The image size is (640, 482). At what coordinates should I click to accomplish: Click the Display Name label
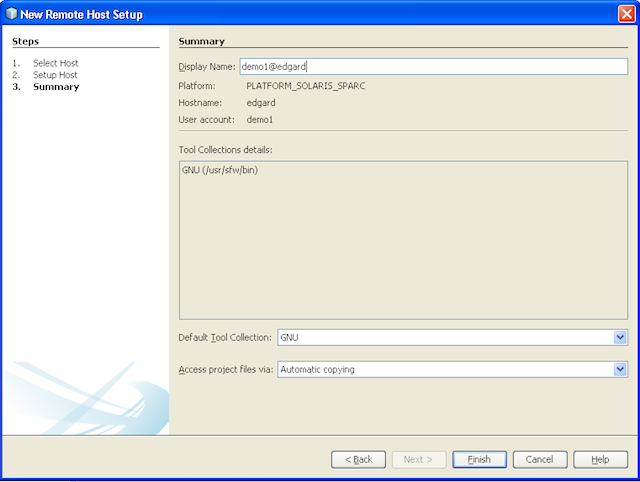click(x=206, y=67)
